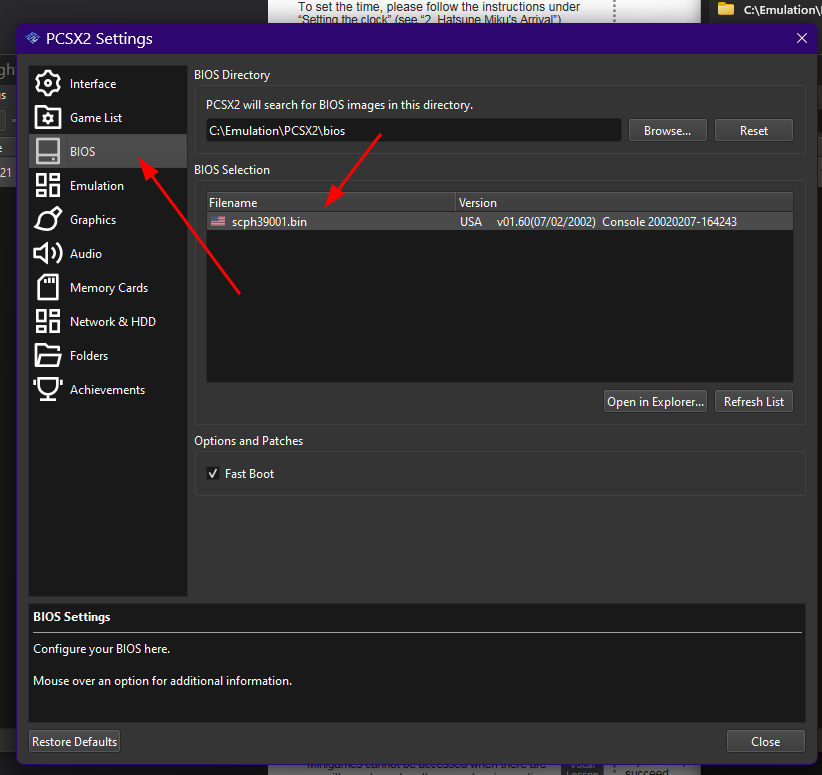Select Network & HDD category label
Viewport: 822px width, 775px height.
point(113,321)
